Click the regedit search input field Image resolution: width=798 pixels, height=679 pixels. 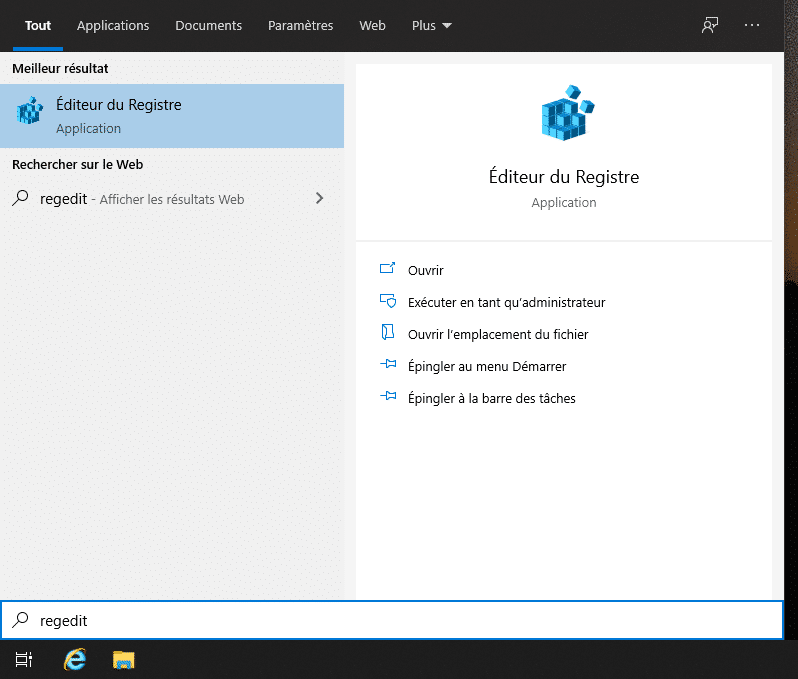click(400, 621)
